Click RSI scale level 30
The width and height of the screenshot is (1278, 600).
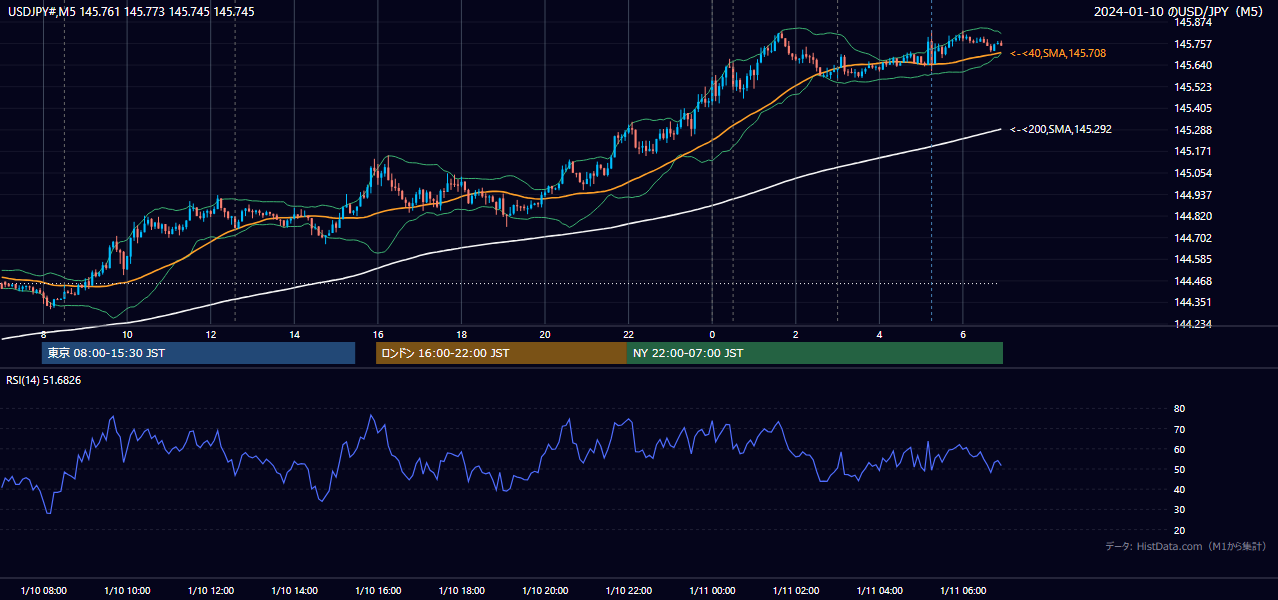point(1180,510)
